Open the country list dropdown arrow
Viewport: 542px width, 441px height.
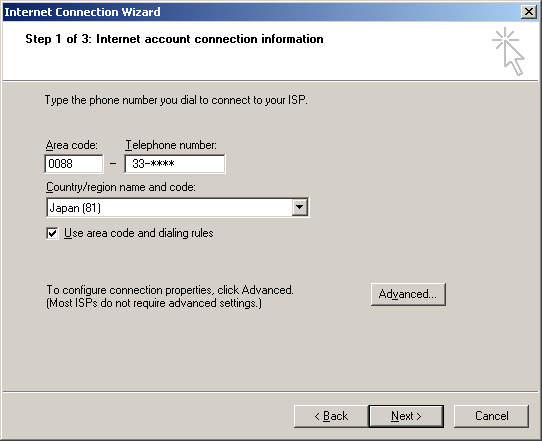point(299,207)
